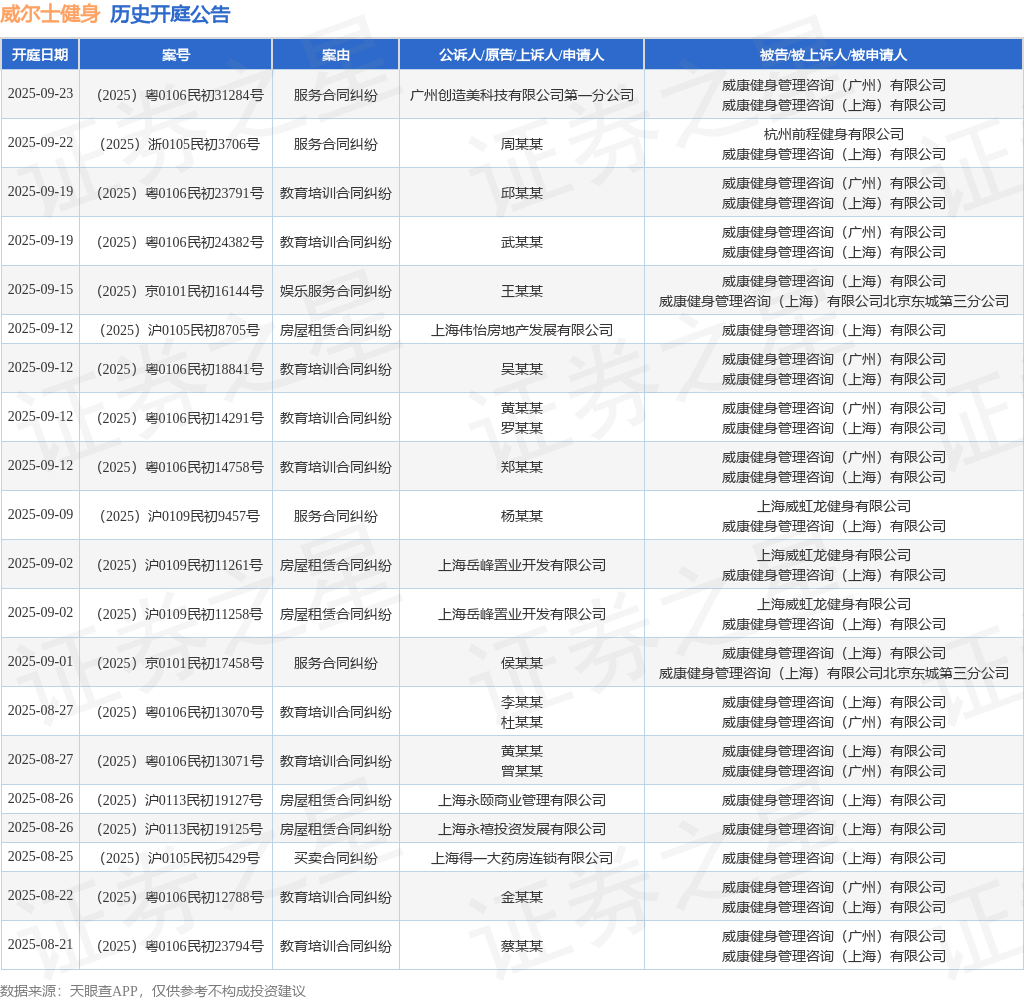This screenshot has width=1024, height=1000.
Task: Select case number 沪0109民初11261号
Action: (180, 566)
